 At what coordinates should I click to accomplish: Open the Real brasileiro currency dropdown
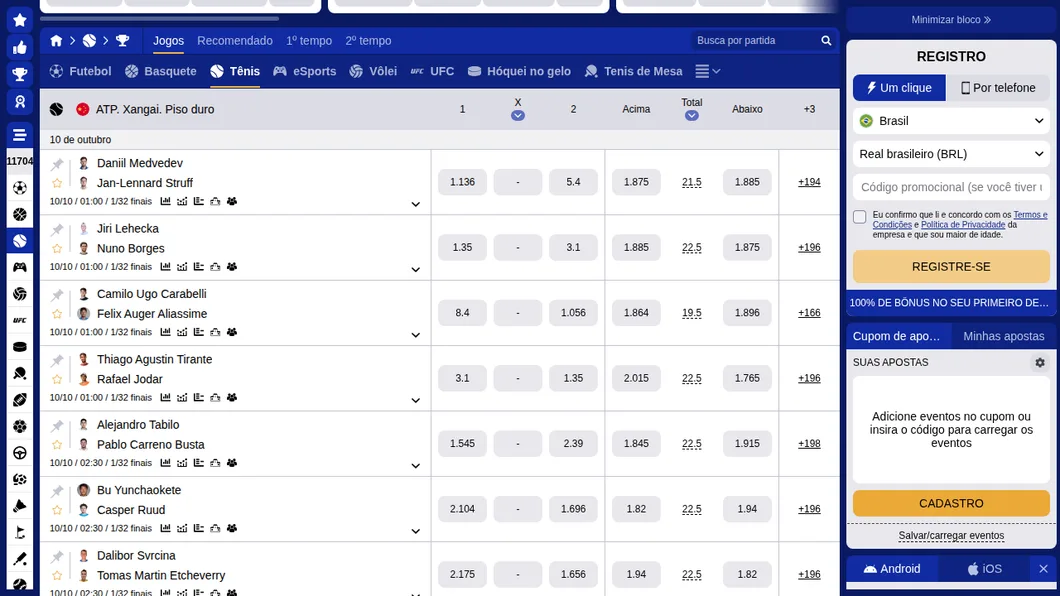(x=951, y=154)
